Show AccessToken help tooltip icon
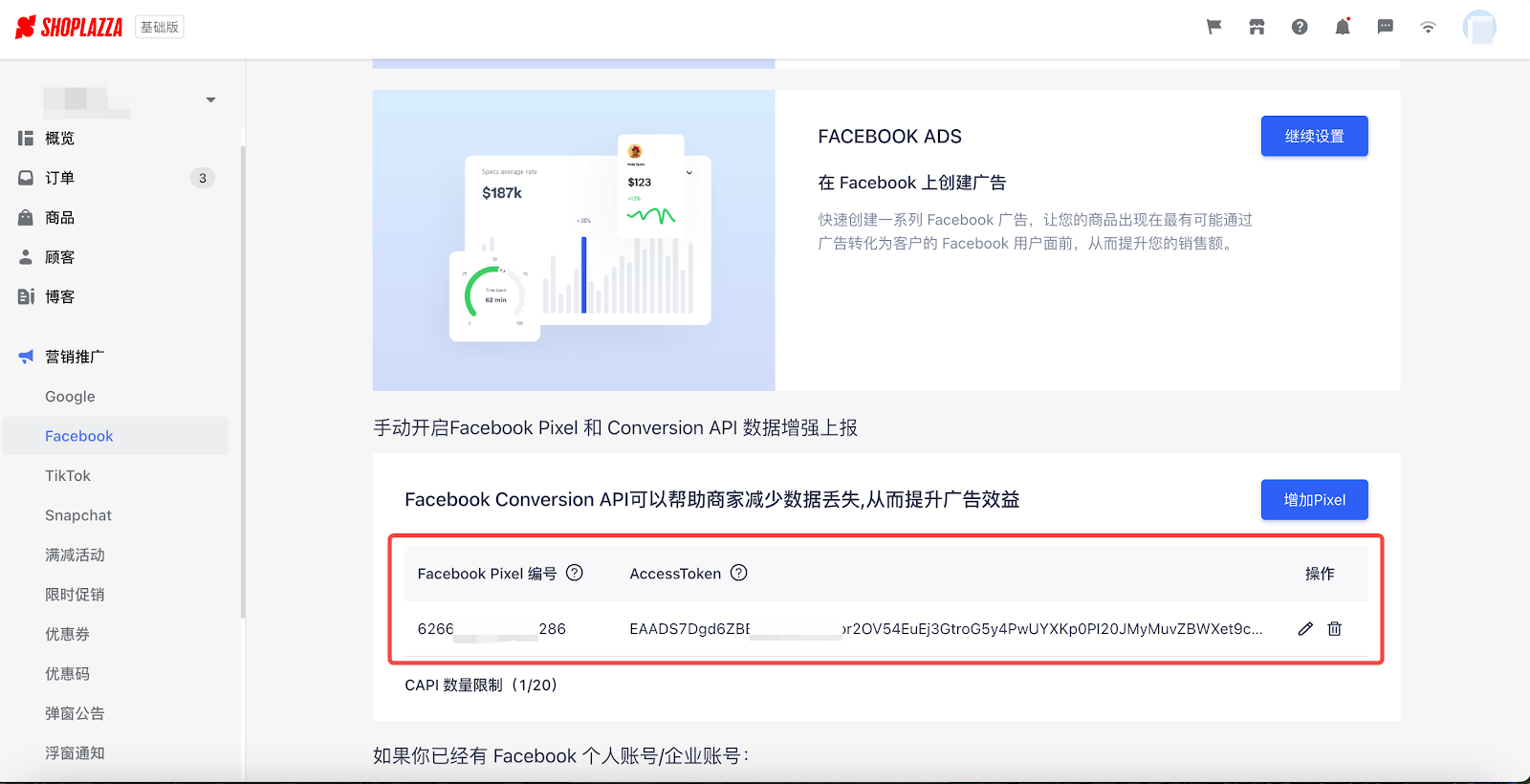Viewport: 1530px width, 784px height. [x=739, y=573]
